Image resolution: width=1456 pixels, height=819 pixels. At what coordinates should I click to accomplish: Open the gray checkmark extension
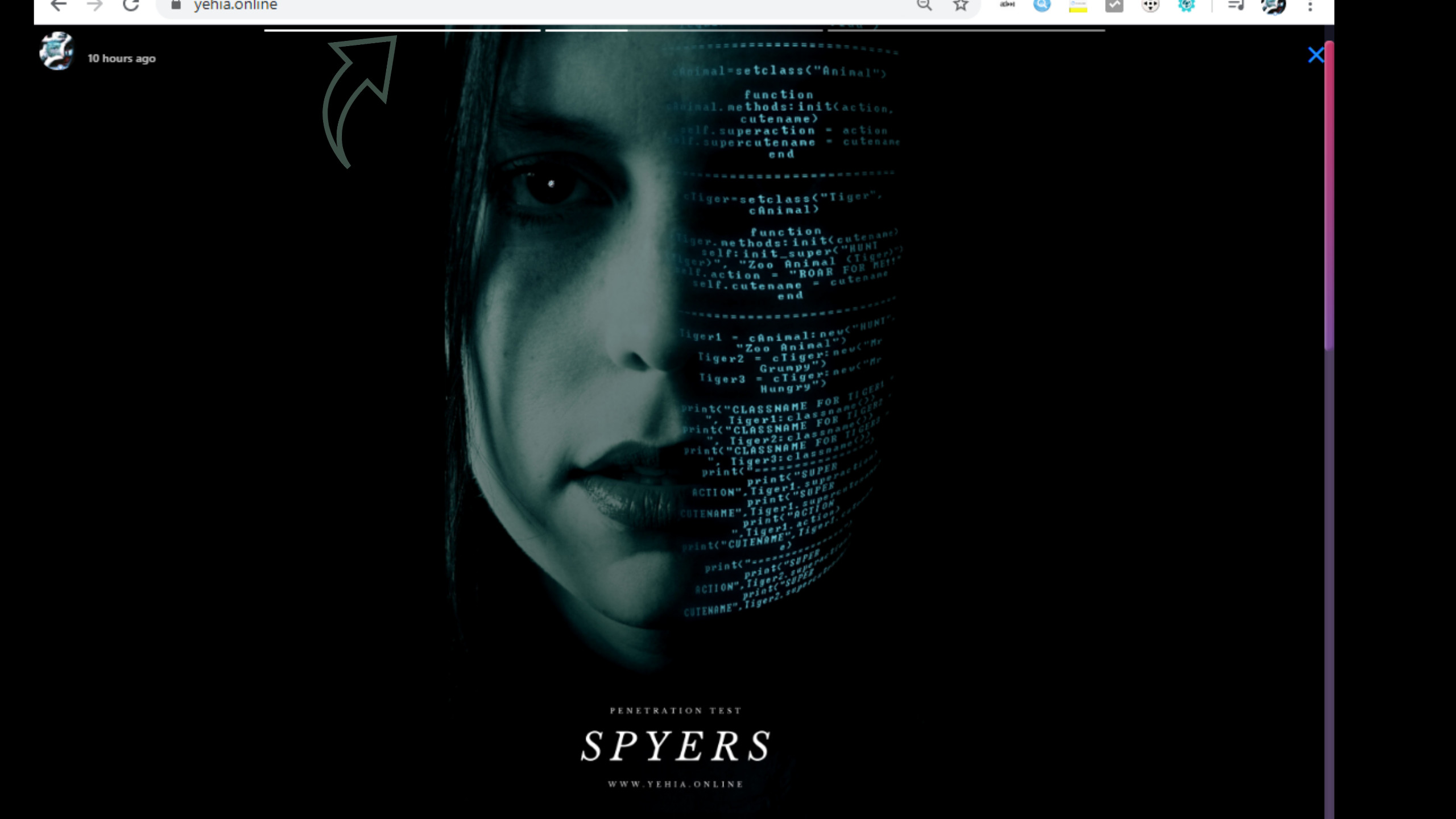point(1114,6)
